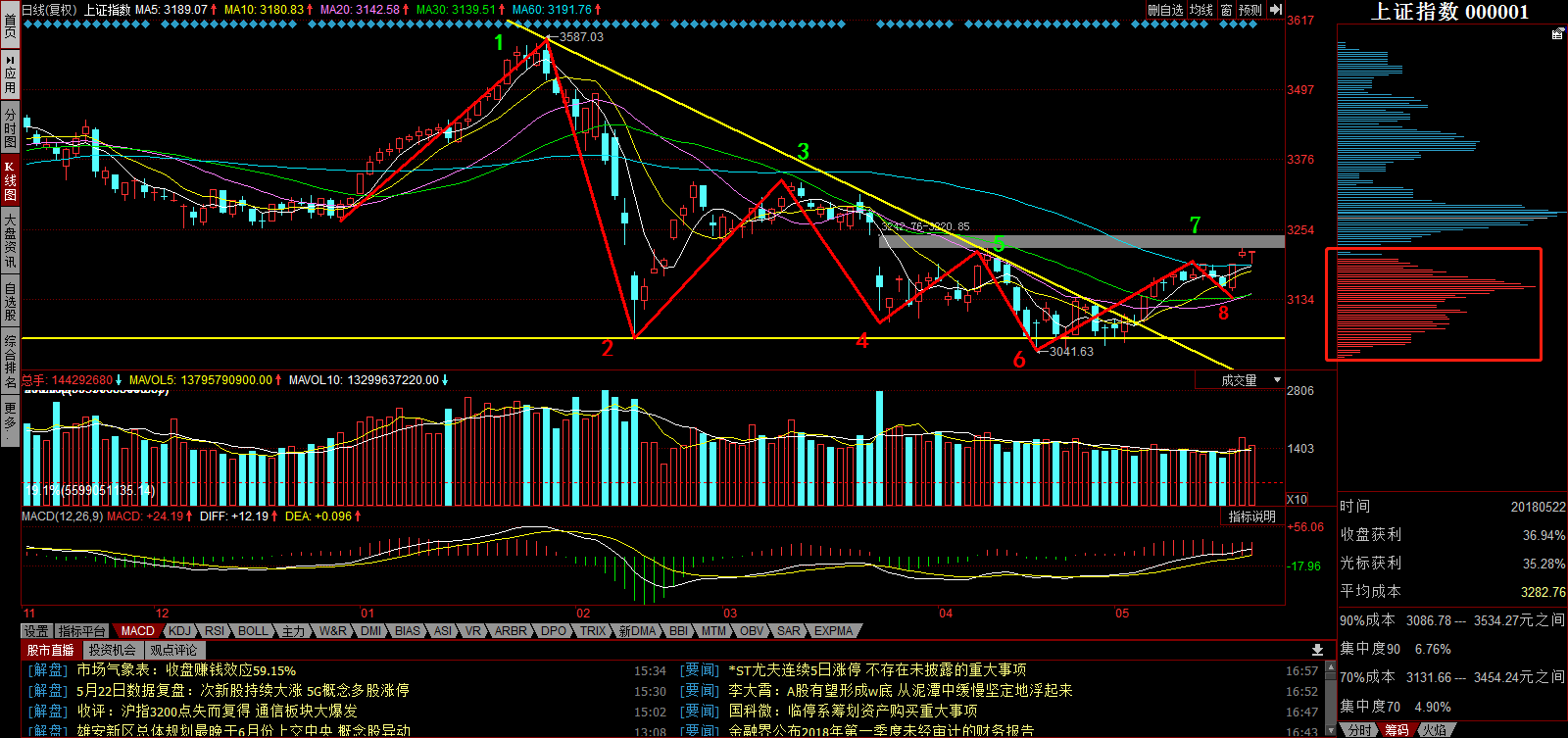Select the VR indicator tab

473,631
